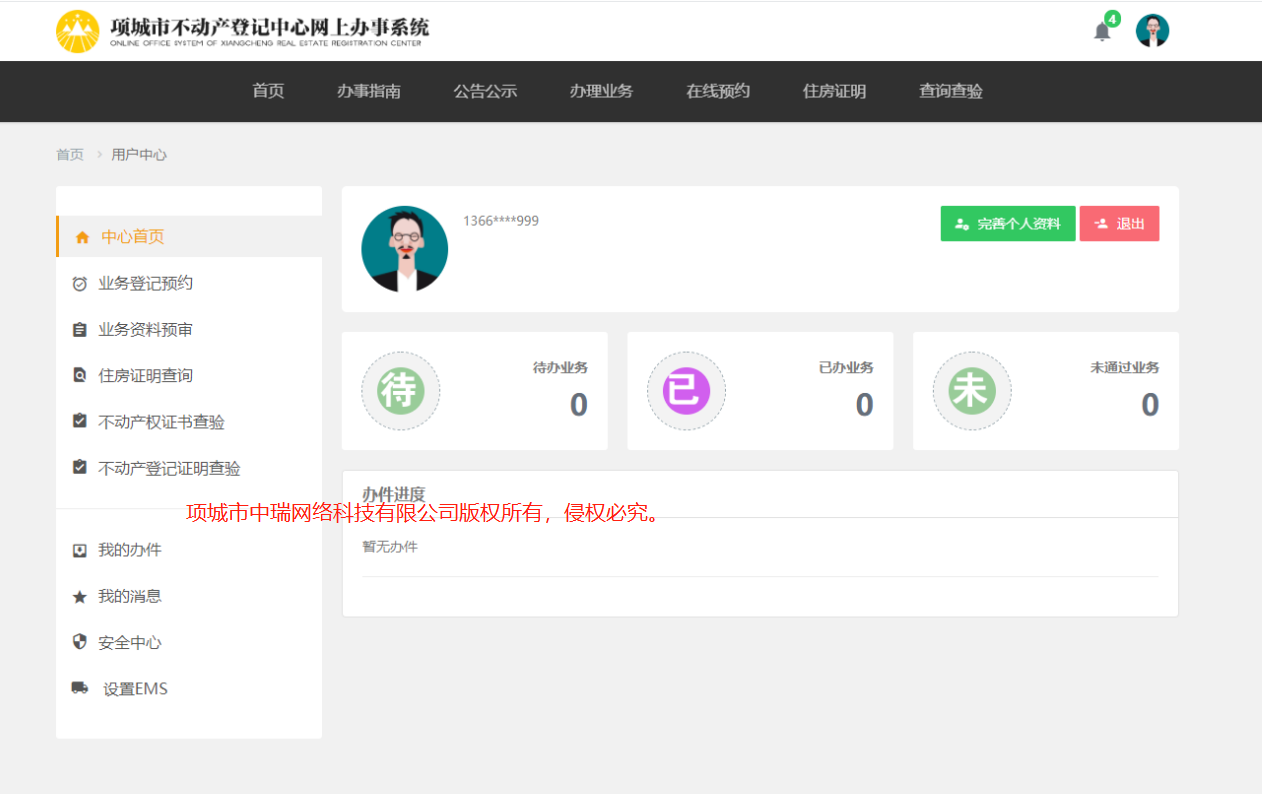Click the 未通过业务 green circle icon
Screen dimensions: 1262x794
[x=971, y=391]
